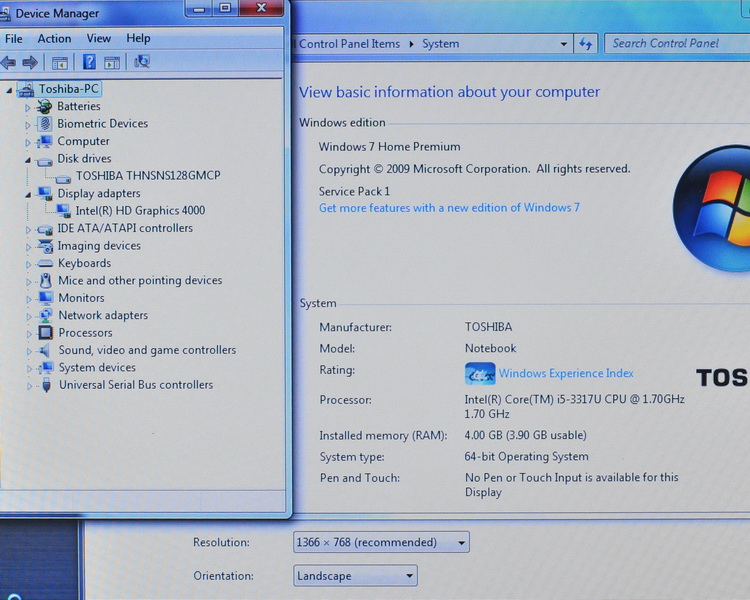
Task: Expand the Network adapters node
Action: tap(29, 316)
